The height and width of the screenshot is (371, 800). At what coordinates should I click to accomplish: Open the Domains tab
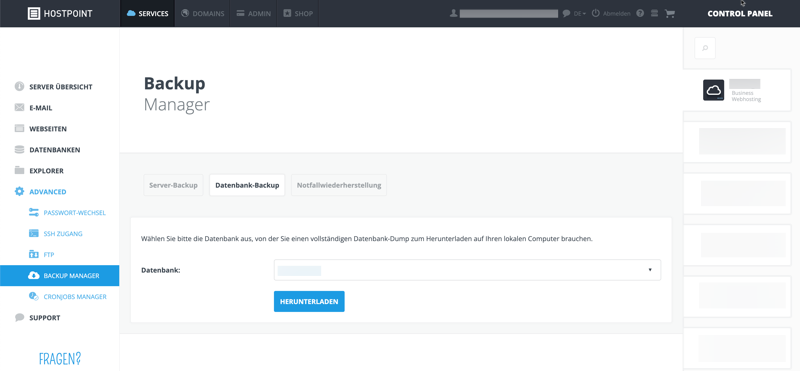[x=203, y=14]
